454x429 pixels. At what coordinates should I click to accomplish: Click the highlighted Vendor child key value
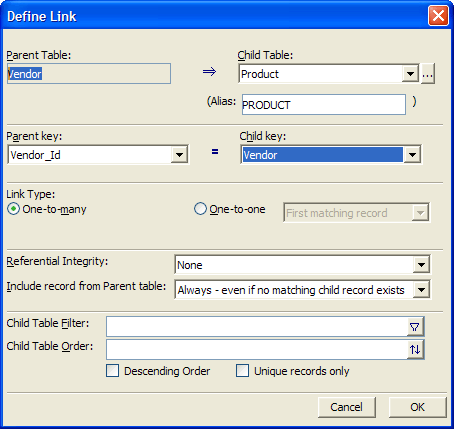[x=322, y=155]
